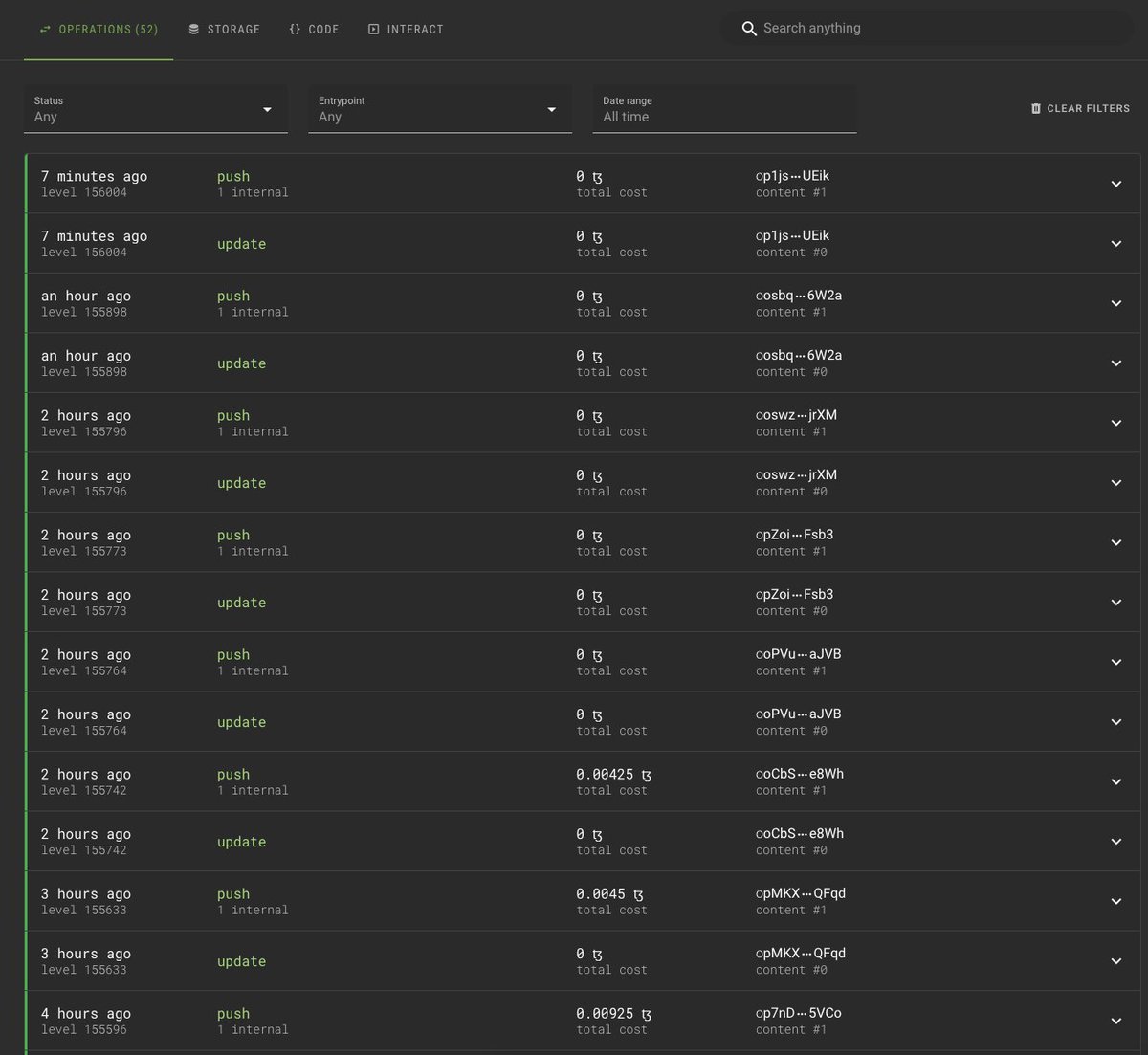Expand the op1js…UEik content #0 update row

click(x=1115, y=243)
